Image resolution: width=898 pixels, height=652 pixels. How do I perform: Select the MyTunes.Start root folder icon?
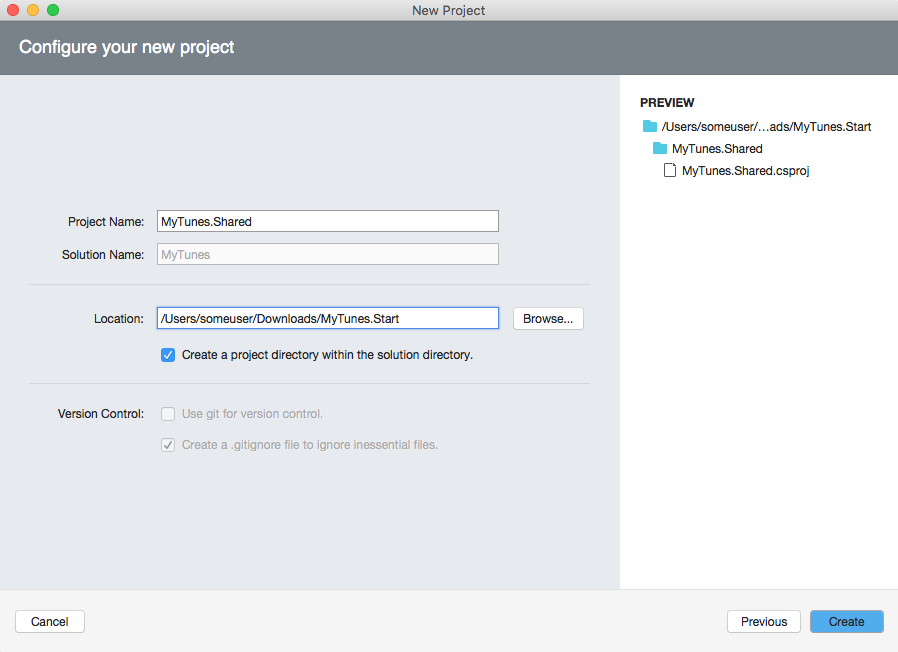[x=649, y=126]
